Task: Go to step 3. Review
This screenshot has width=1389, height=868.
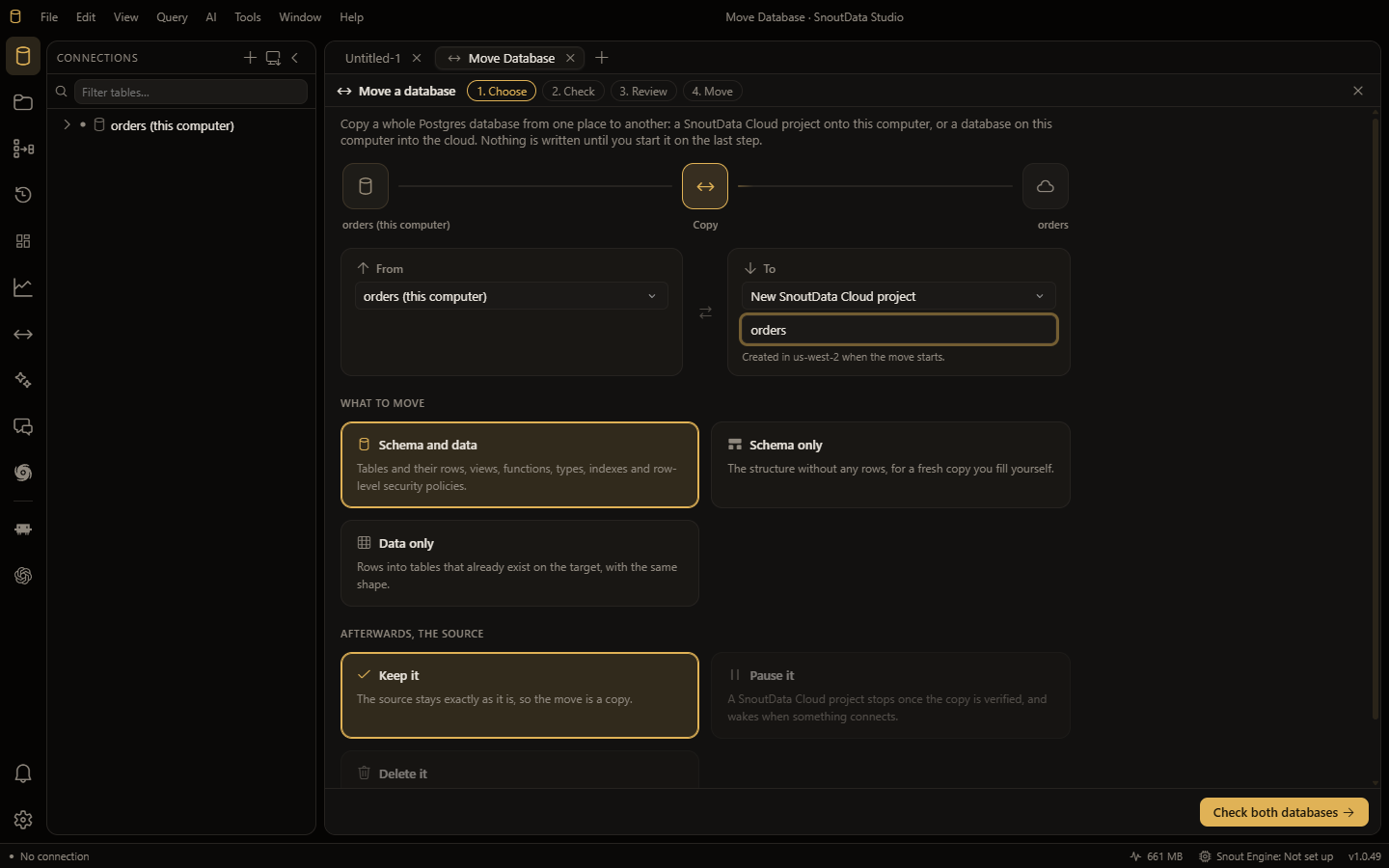Action: coord(643,92)
